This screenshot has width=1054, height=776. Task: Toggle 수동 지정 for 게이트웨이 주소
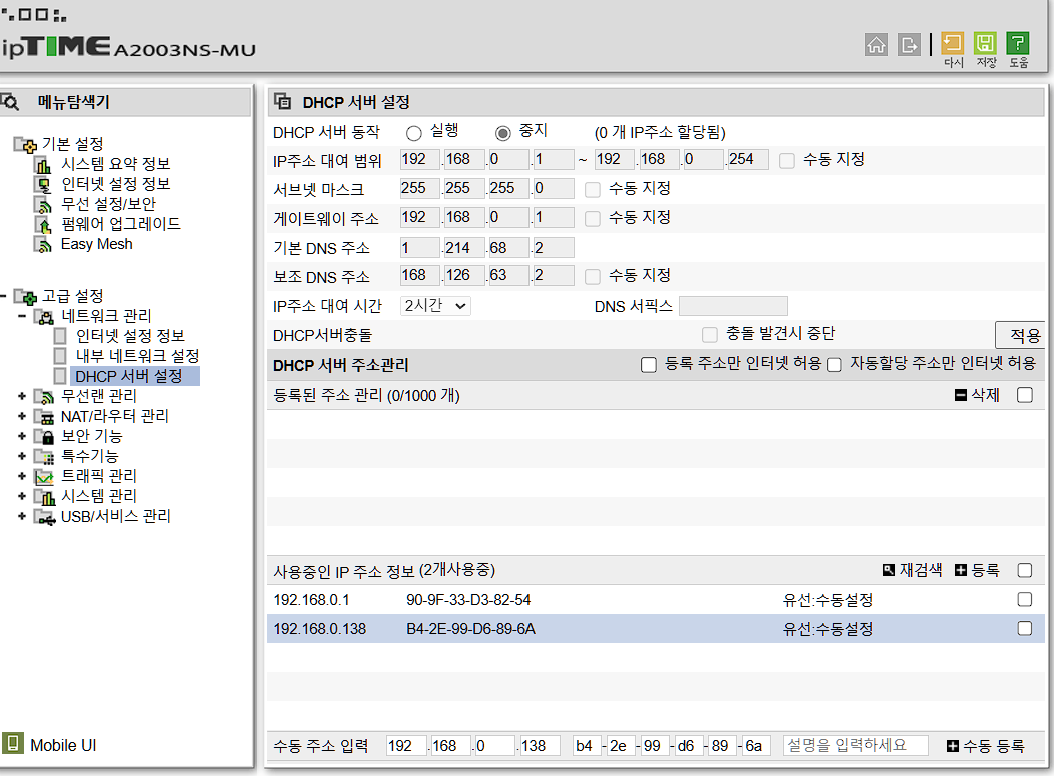[x=593, y=219]
